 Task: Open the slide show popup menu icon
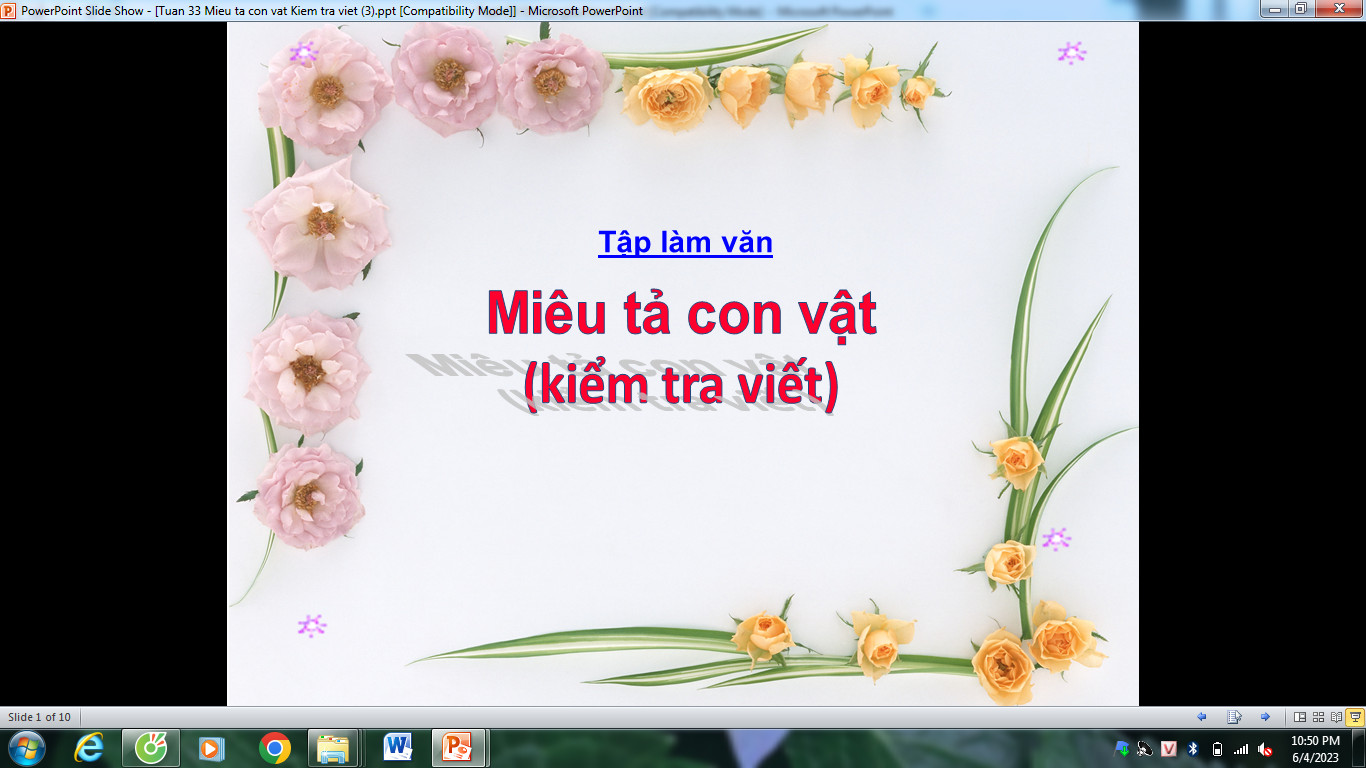coord(1234,717)
